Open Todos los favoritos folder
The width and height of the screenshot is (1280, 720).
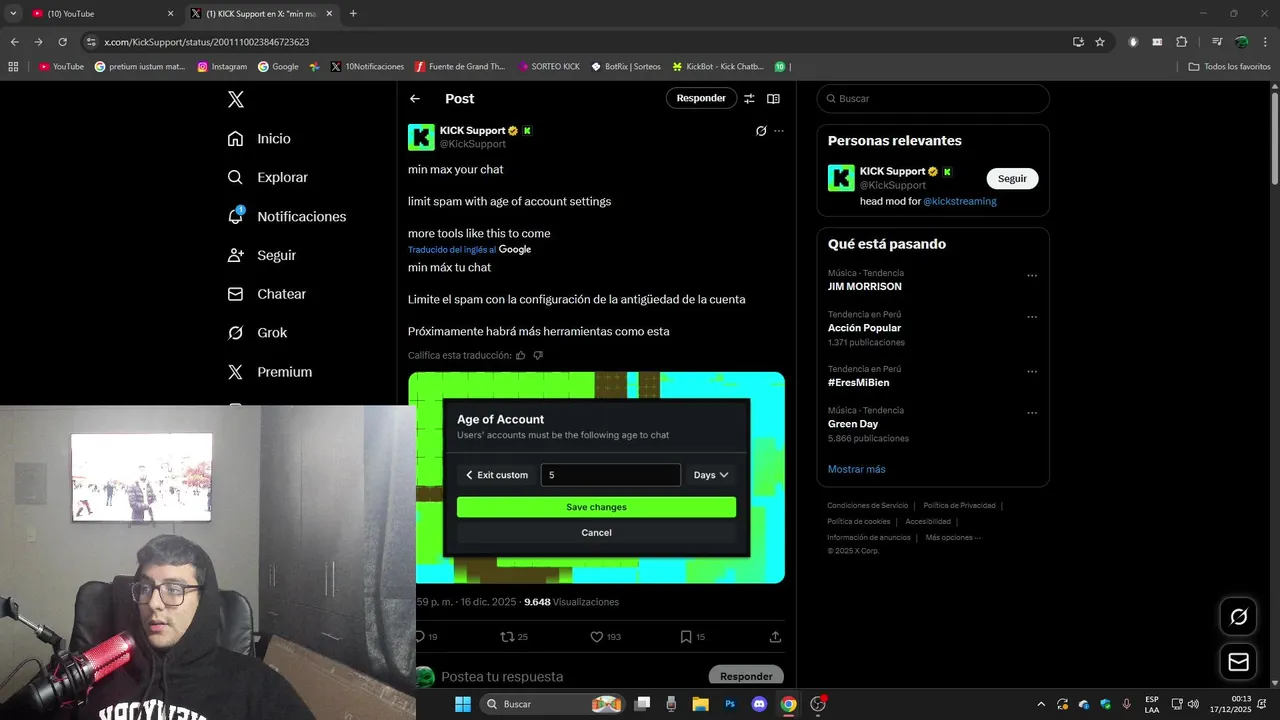(1229, 67)
